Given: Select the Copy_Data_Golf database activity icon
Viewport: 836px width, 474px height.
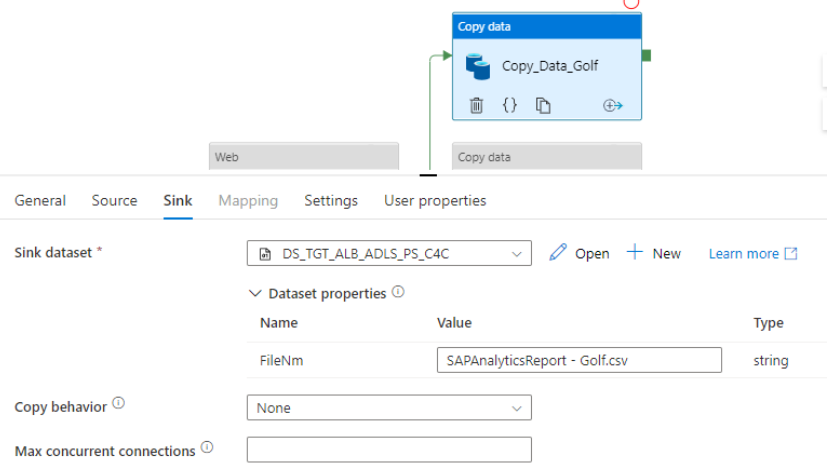Looking at the screenshot, I should (x=478, y=67).
